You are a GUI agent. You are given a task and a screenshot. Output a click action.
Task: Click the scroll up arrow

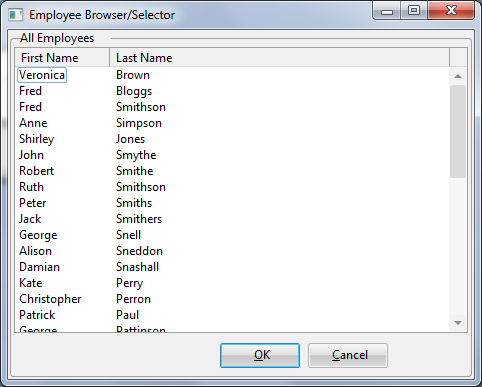[x=458, y=76]
